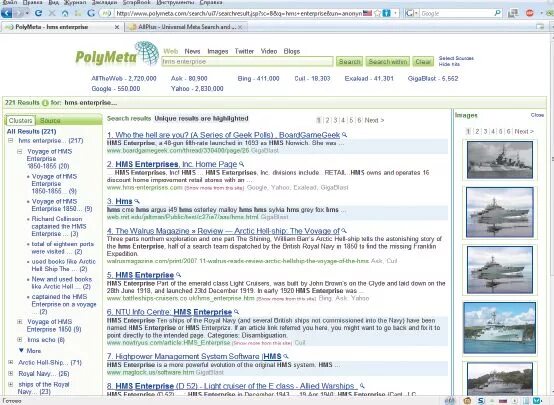Click the GigaBlast - 5,562 hits count
This screenshot has width=554, height=405.
click(433, 78)
